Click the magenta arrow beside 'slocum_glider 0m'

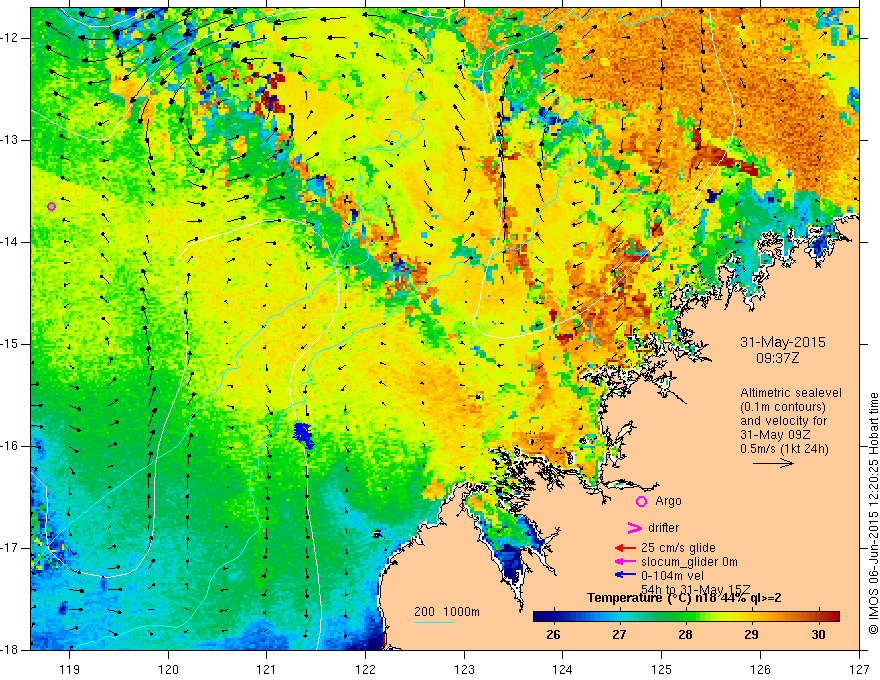625,562
